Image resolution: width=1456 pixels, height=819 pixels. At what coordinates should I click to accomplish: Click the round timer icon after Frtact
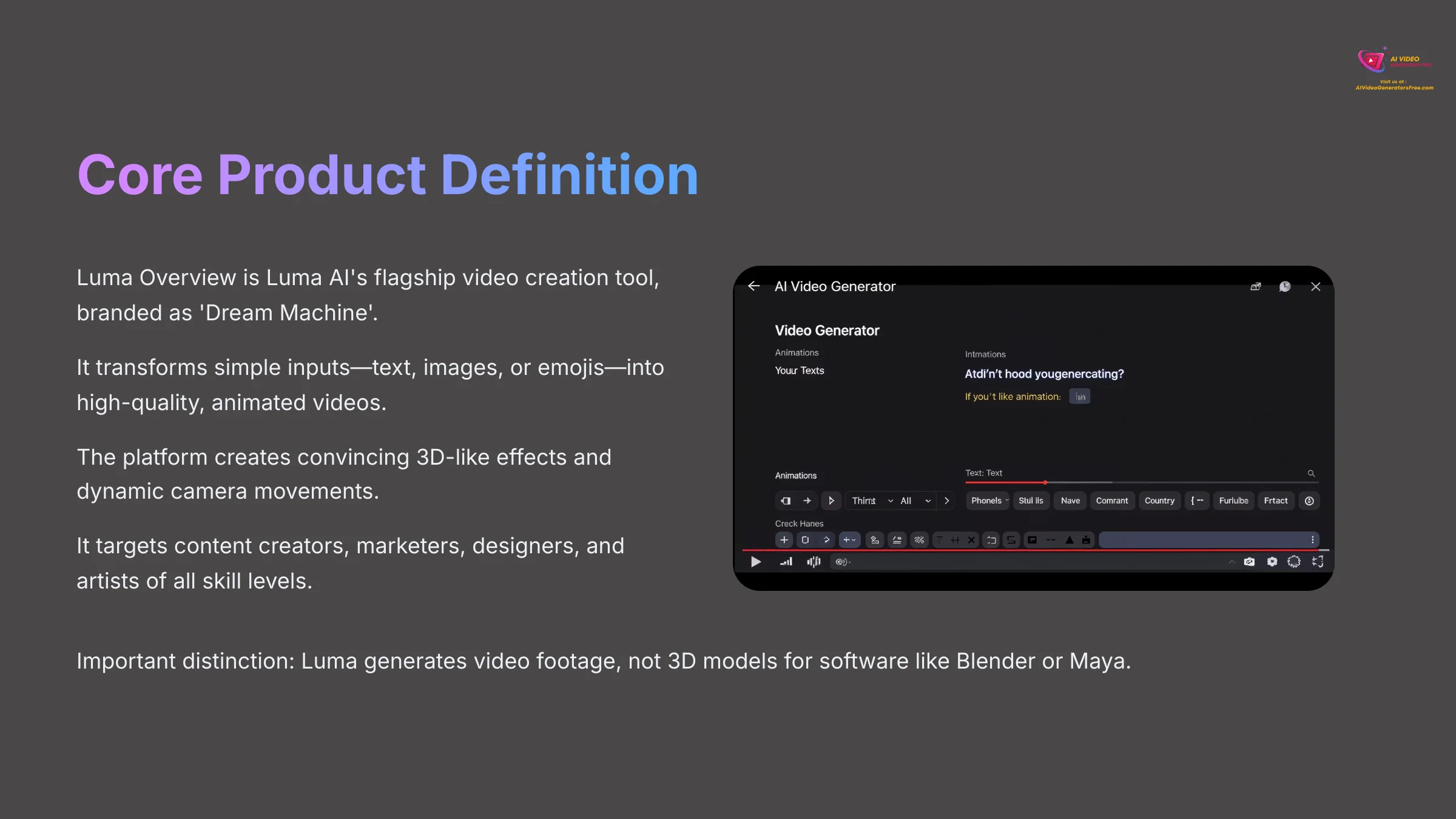pyautogui.click(x=1309, y=500)
